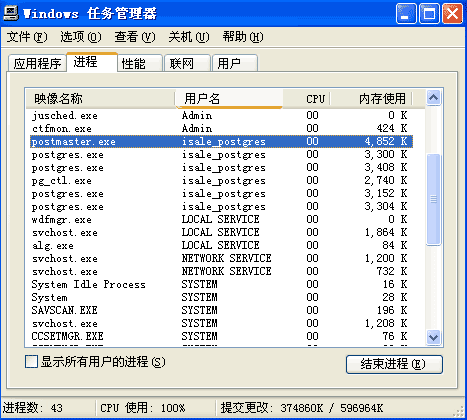
Task: Minimize the Task Manager window
Action: tap(406, 14)
